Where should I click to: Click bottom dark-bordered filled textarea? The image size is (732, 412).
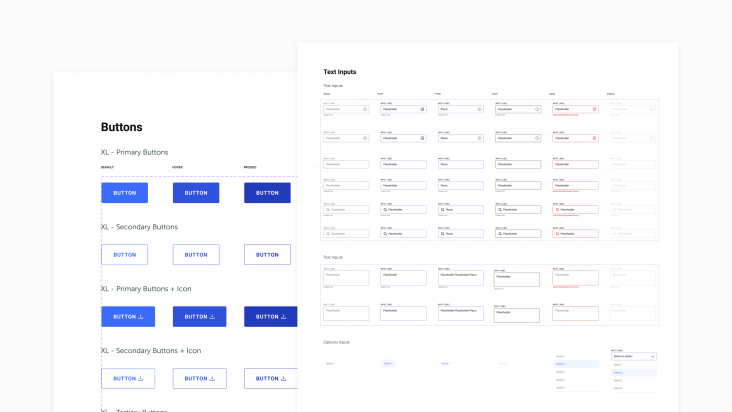517,315
